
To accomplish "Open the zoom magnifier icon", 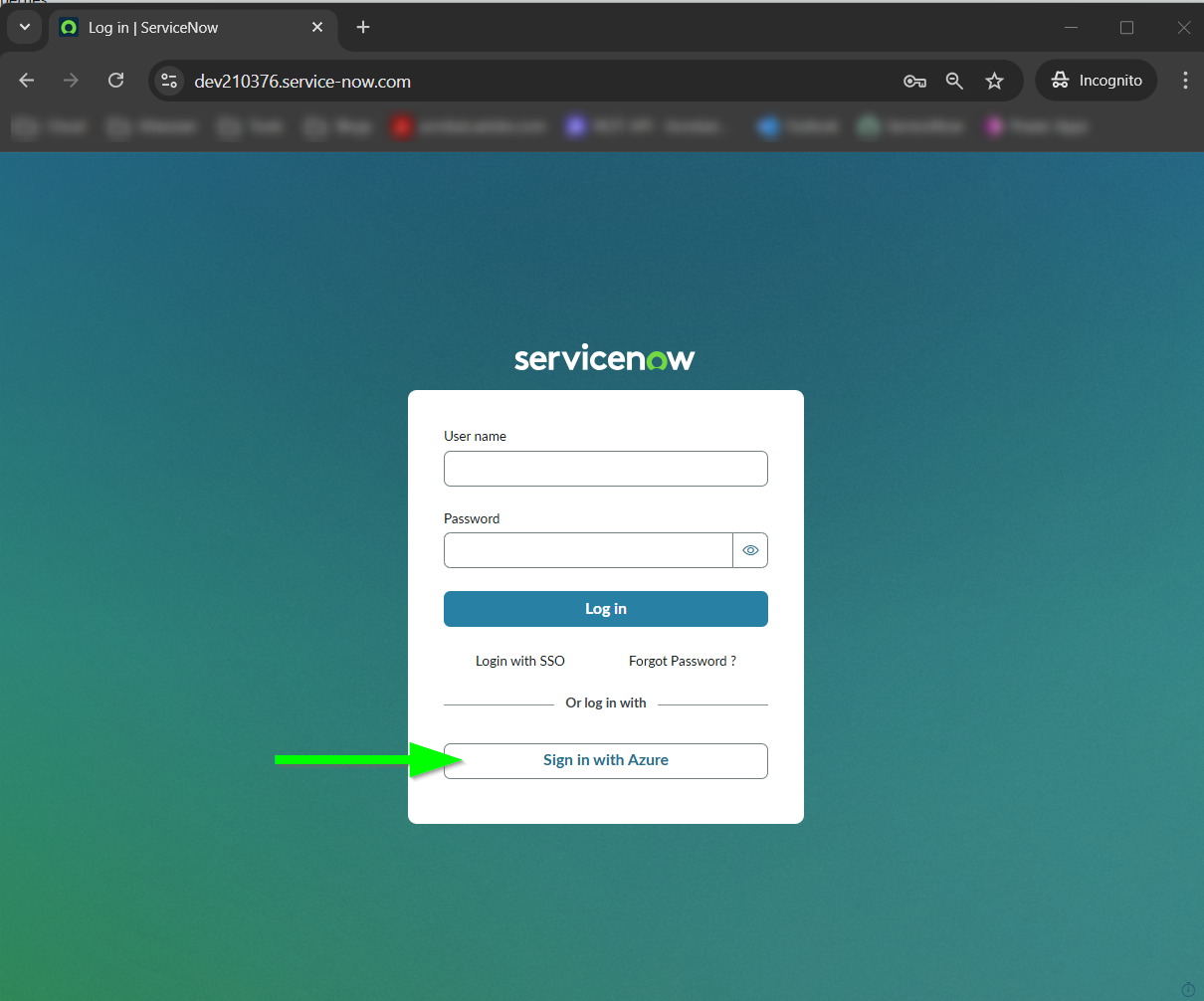I will pyautogui.click(x=954, y=82).
